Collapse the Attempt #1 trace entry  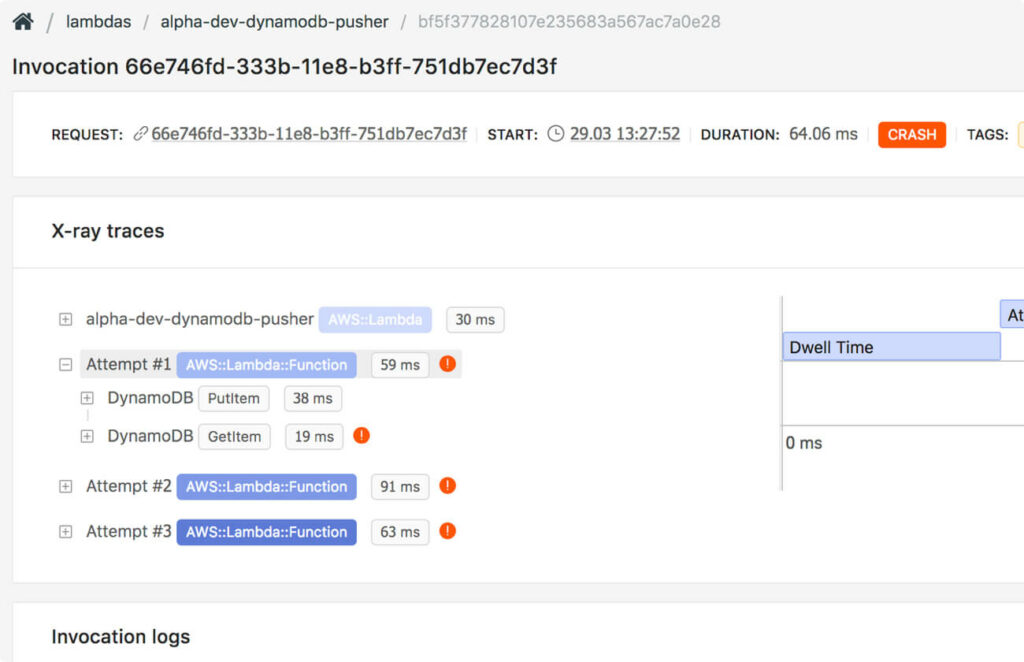(x=65, y=364)
